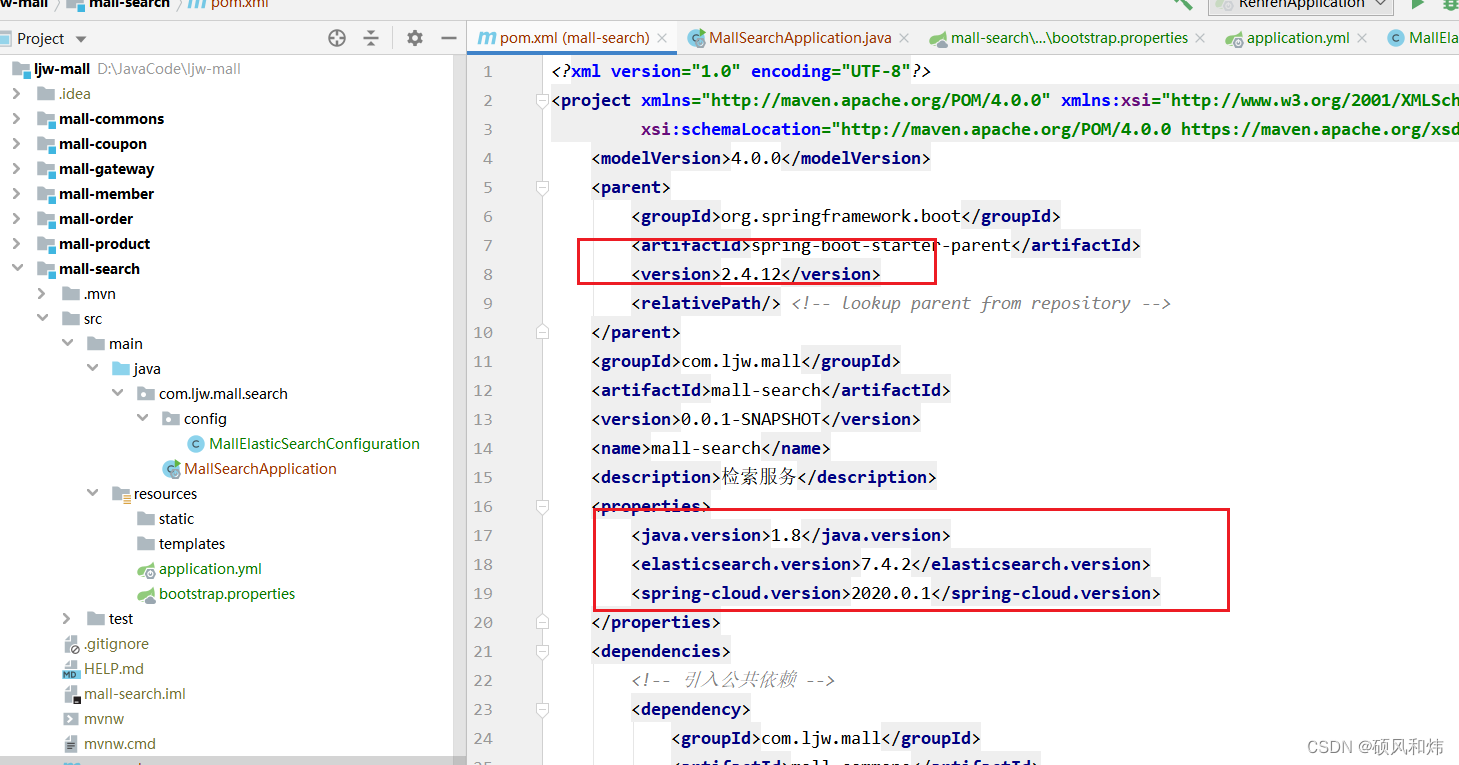
Task: Click the fold end marker at line 10
Action: point(542,332)
